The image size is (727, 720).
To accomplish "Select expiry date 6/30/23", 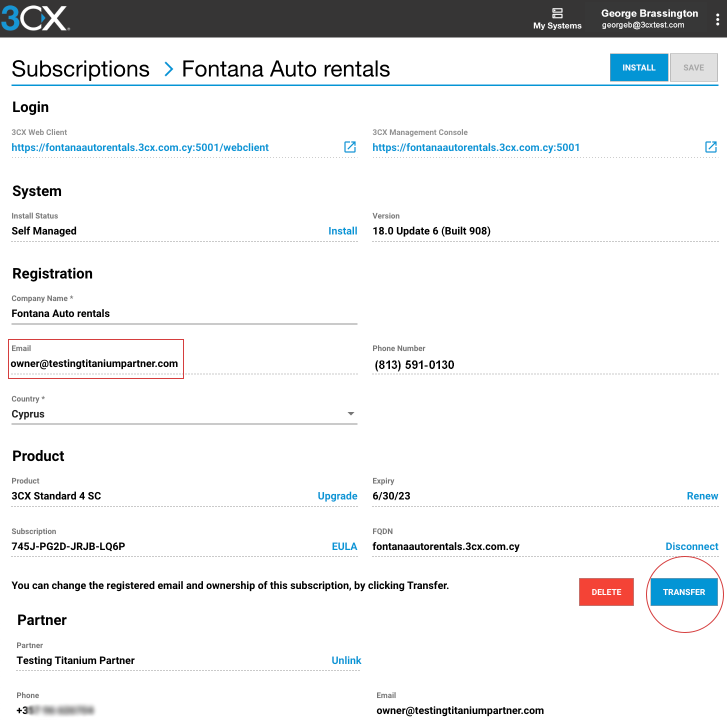I will coord(391,496).
